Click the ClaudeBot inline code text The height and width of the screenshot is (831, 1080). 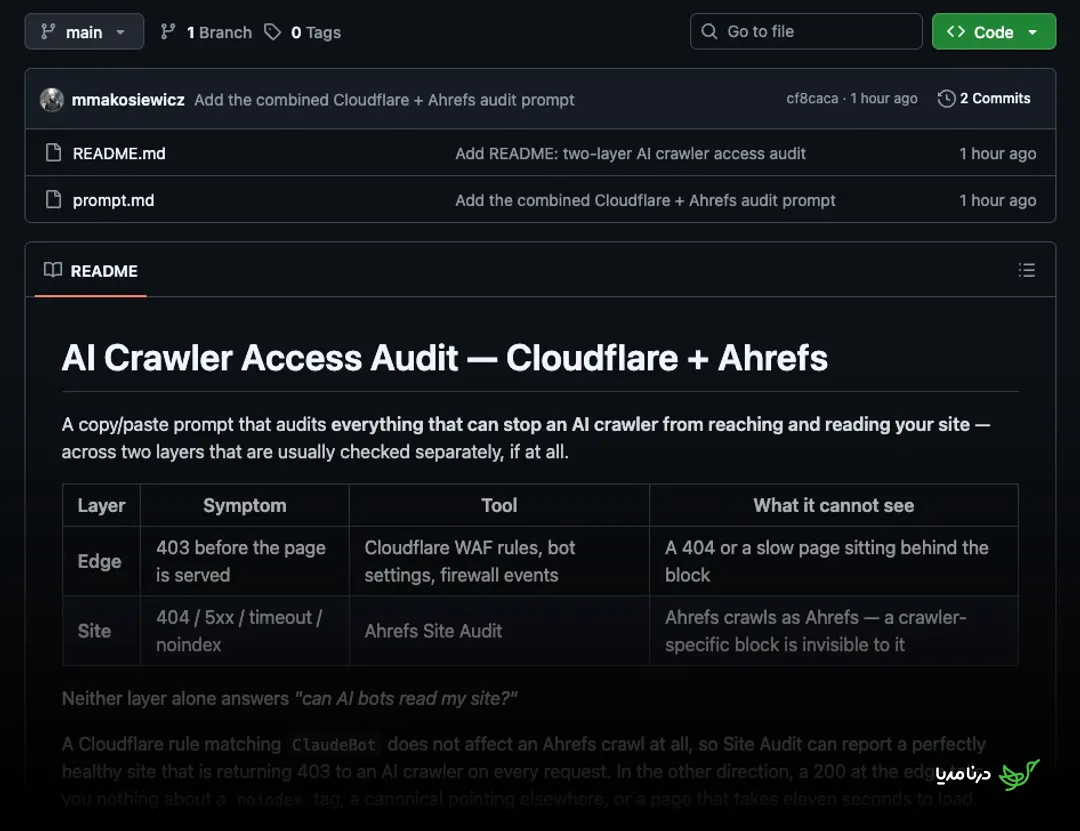333,745
